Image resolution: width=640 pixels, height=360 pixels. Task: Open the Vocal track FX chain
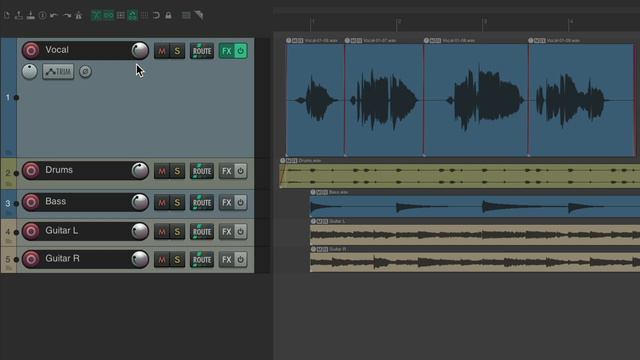pyautogui.click(x=227, y=51)
